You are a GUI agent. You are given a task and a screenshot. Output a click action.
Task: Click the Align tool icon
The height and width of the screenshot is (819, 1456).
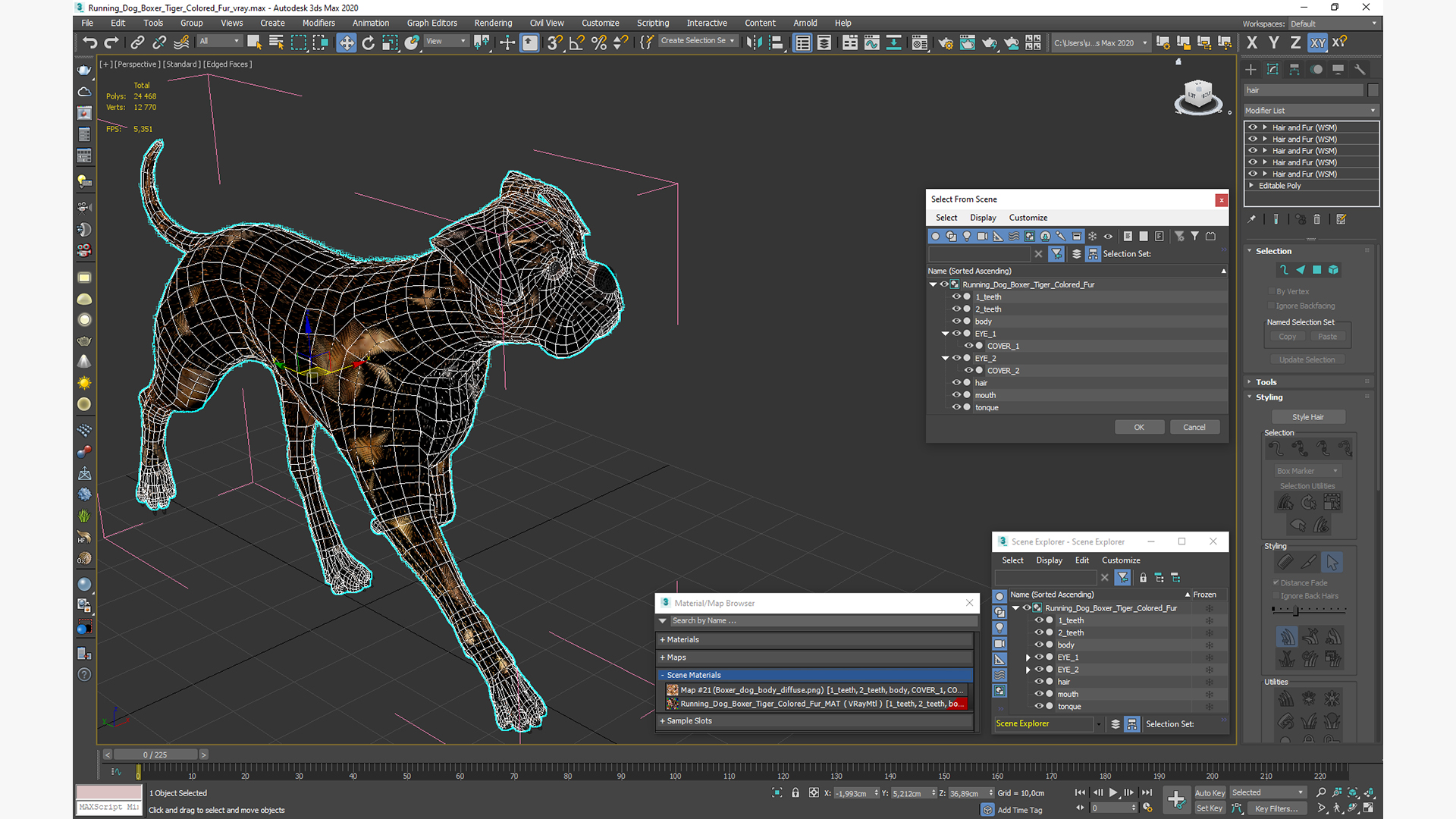click(776, 42)
